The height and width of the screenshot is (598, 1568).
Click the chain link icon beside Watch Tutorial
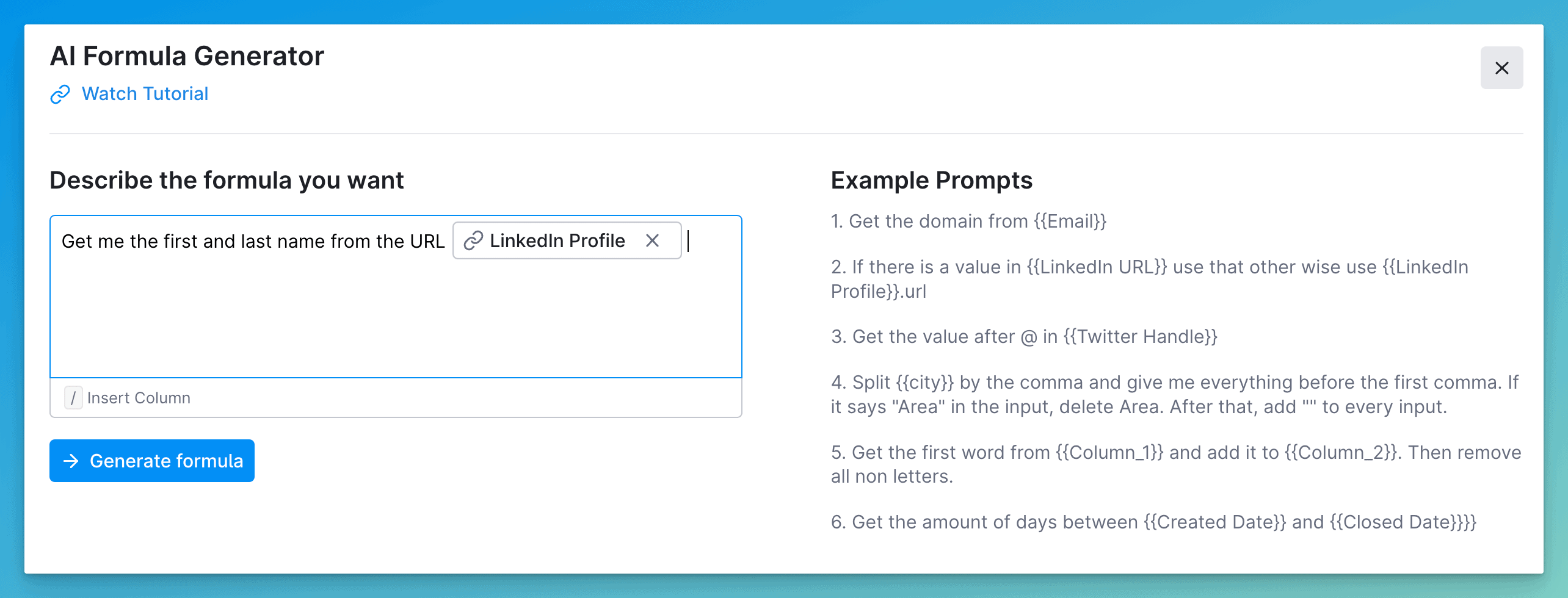point(60,95)
